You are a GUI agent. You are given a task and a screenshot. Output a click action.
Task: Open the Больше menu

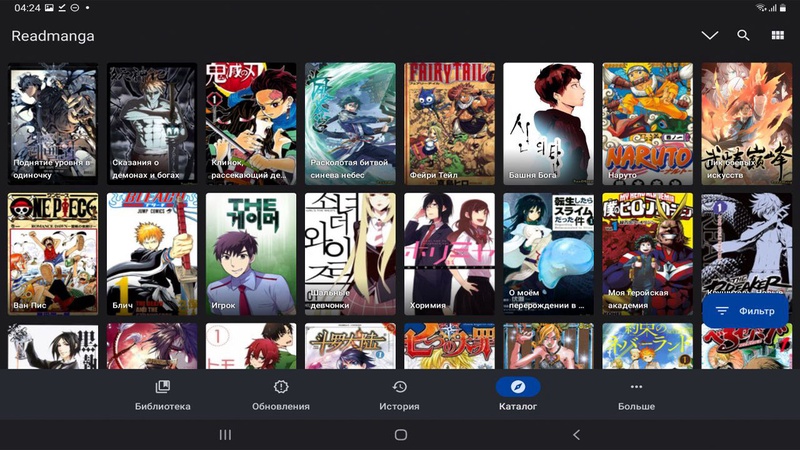636,395
